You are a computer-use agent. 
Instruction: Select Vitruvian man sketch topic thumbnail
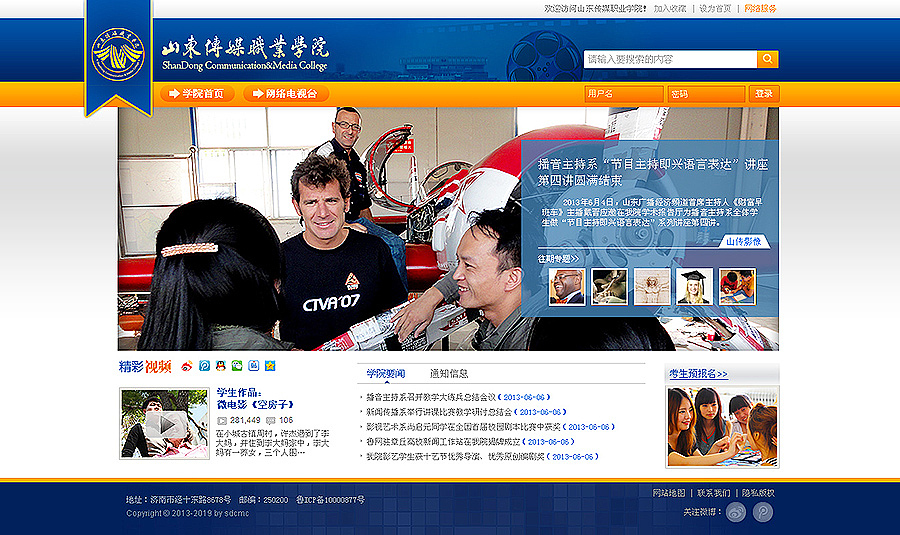(x=652, y=286)
